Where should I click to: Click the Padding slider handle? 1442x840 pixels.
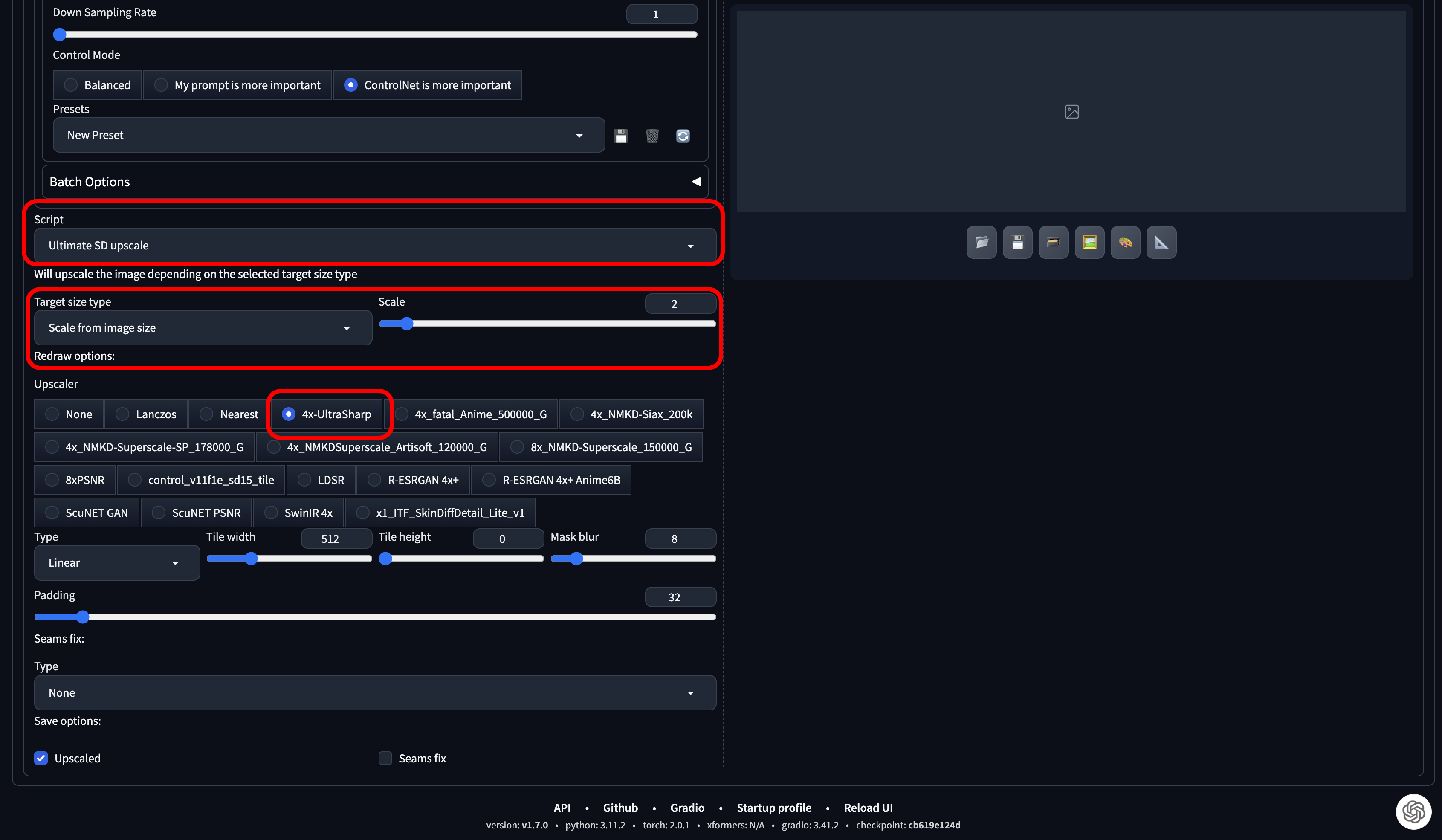pyautogui.click(x=83, y=617)
